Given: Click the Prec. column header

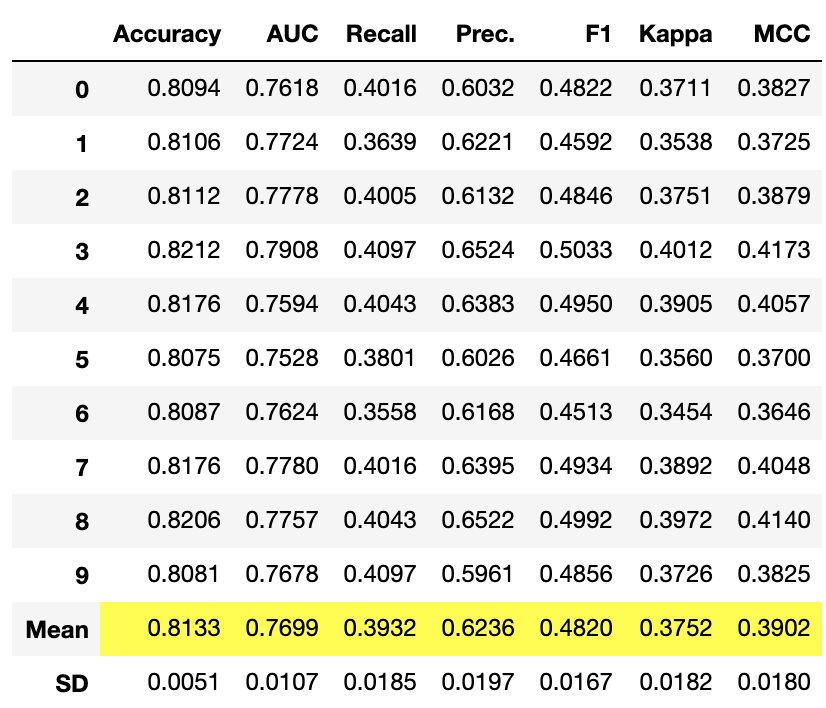Looking at the screenshot, I should [485, 34].
